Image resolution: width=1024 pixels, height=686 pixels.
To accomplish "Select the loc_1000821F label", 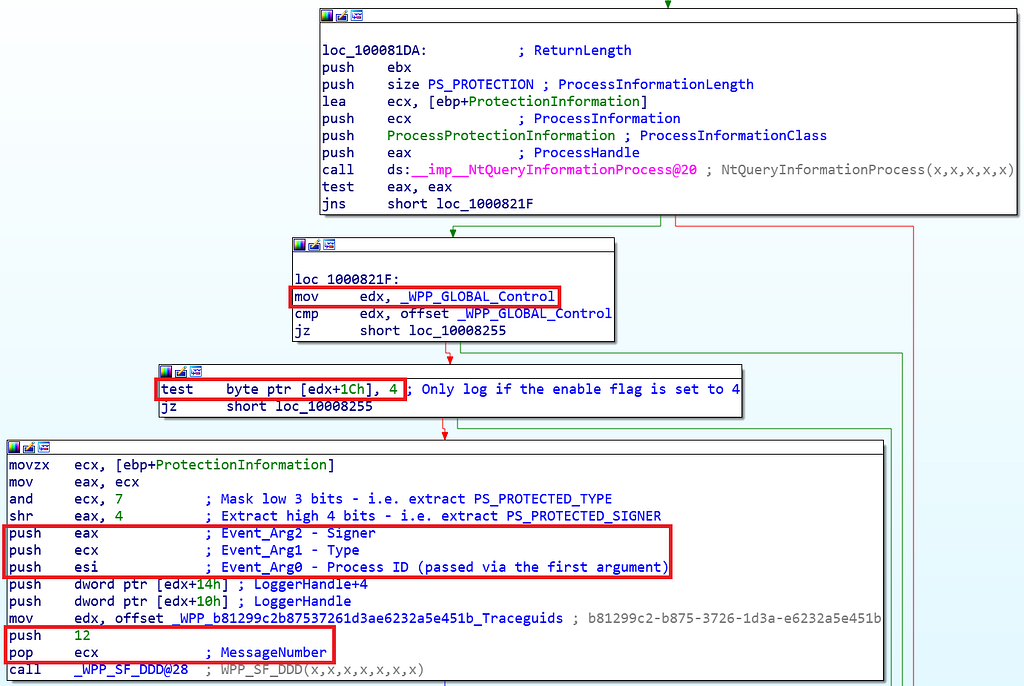I will click(346, 279).
